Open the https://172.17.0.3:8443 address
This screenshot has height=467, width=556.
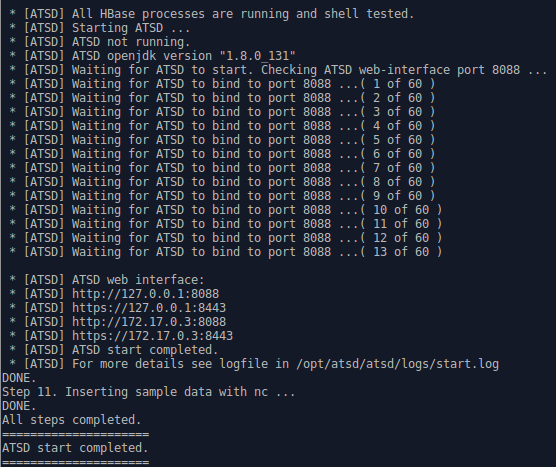click(152, 336)
